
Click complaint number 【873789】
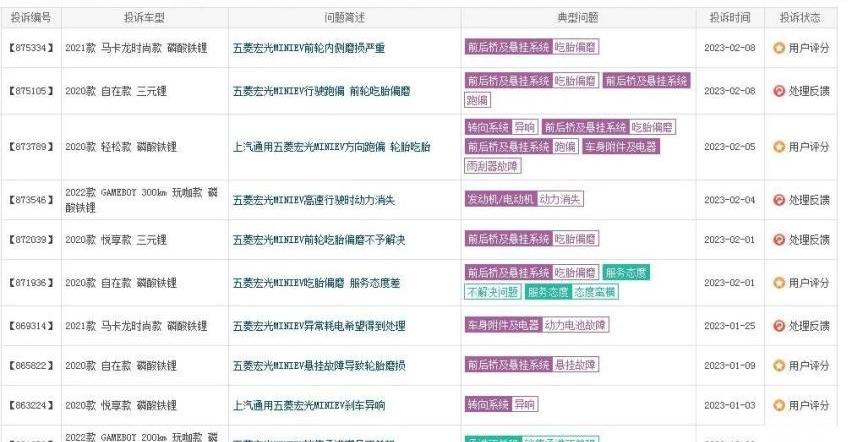[31, 147]
